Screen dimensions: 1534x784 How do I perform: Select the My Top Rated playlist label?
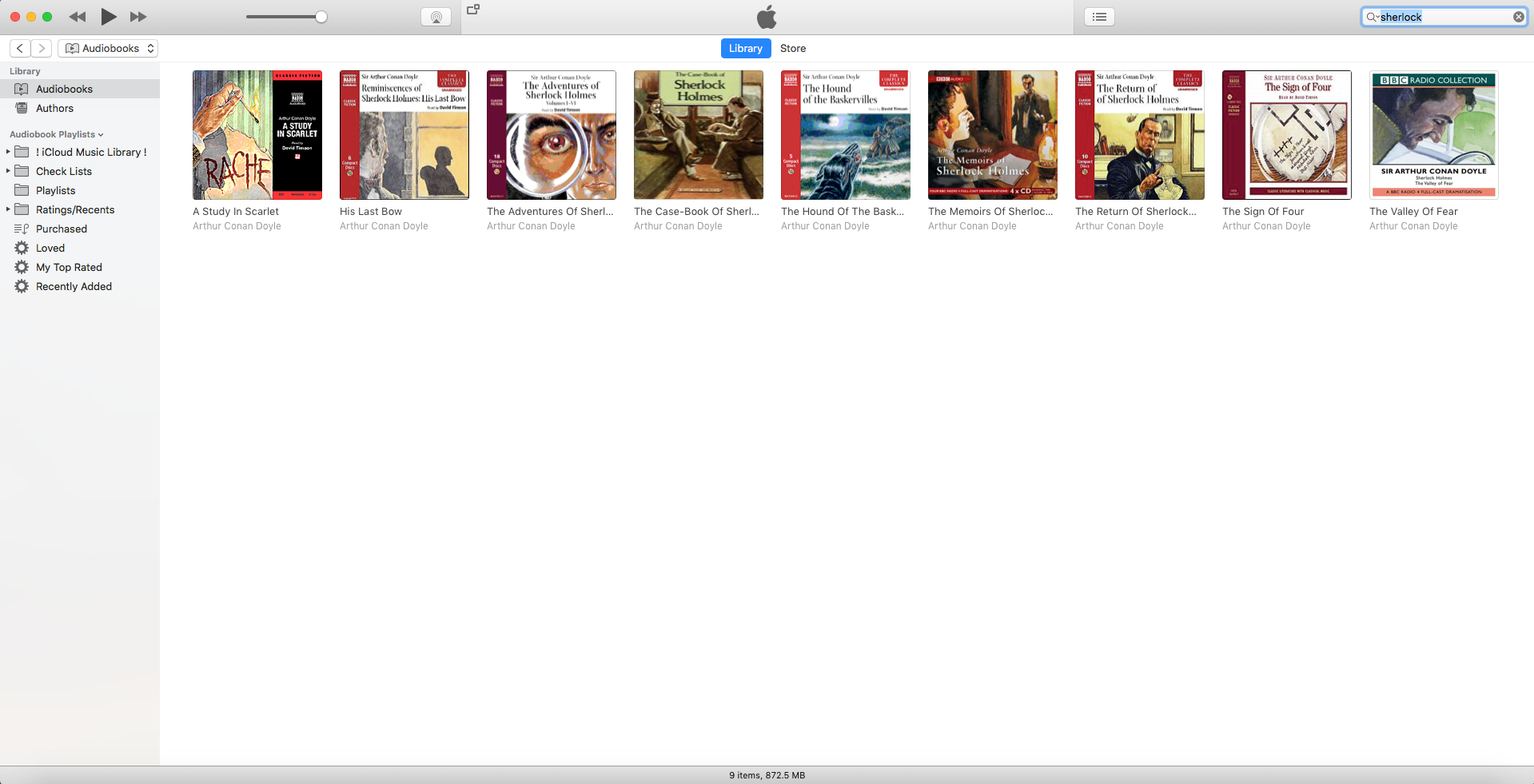point(69,268)
